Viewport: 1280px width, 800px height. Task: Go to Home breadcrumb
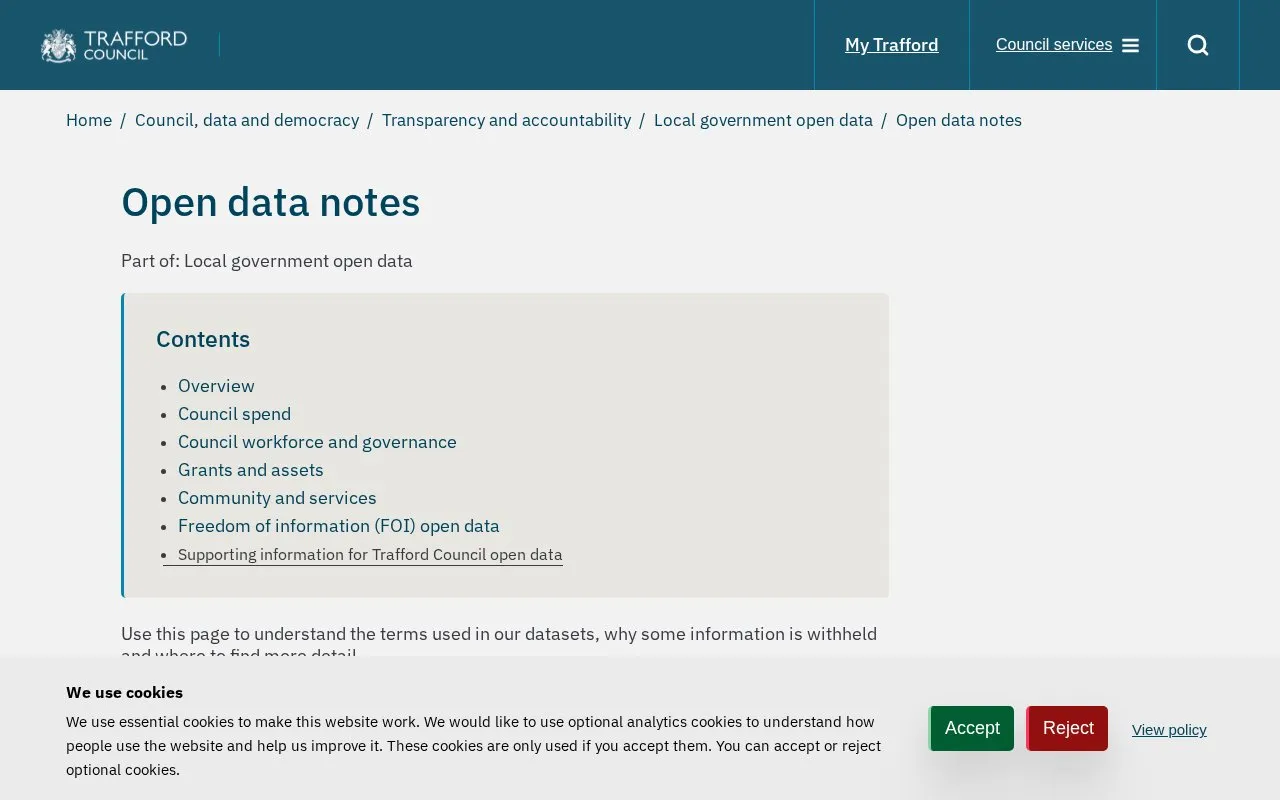pos(89,120)
